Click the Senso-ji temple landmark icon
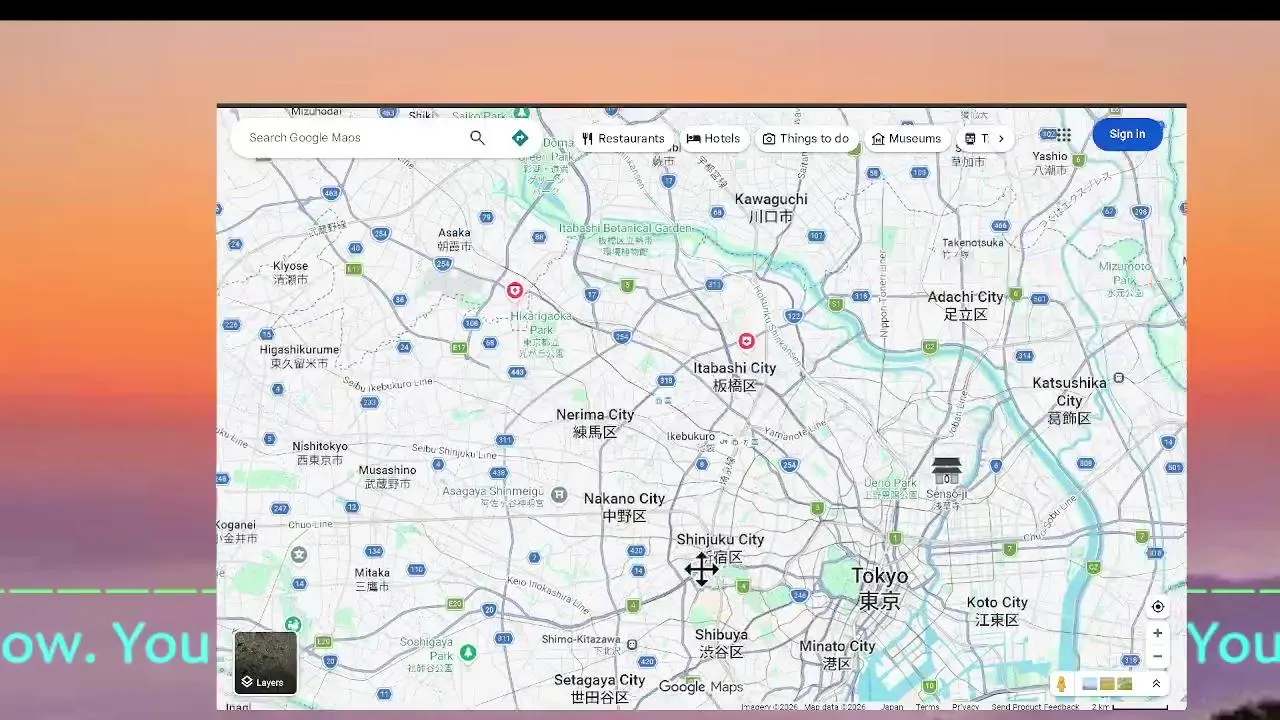The height and width of the screenshot is (720, 1280). pos(946,470)
